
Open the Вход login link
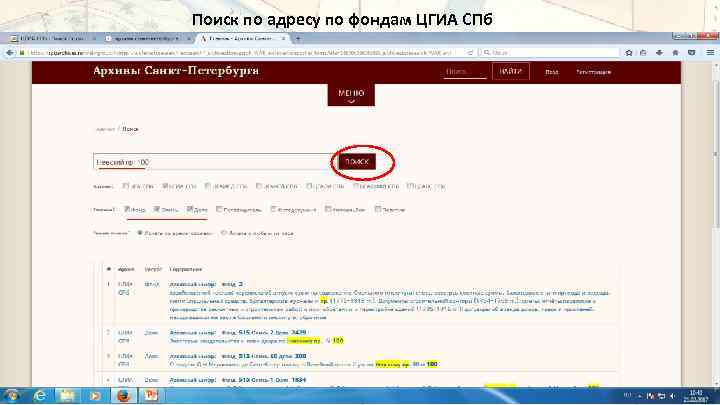pyautogui.click(x=551, y=72)
